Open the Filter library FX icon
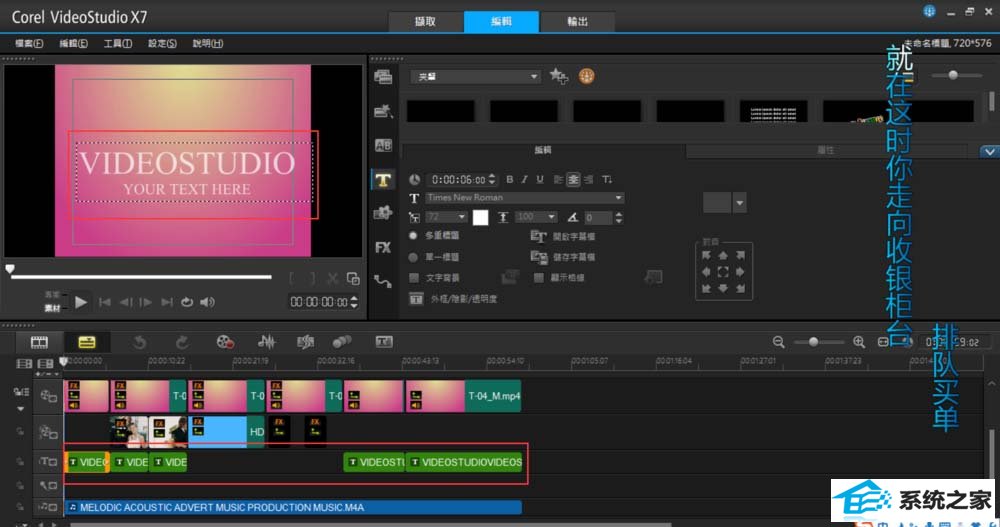This screenshot has height=527, width=1000. [x=383, y=248]
